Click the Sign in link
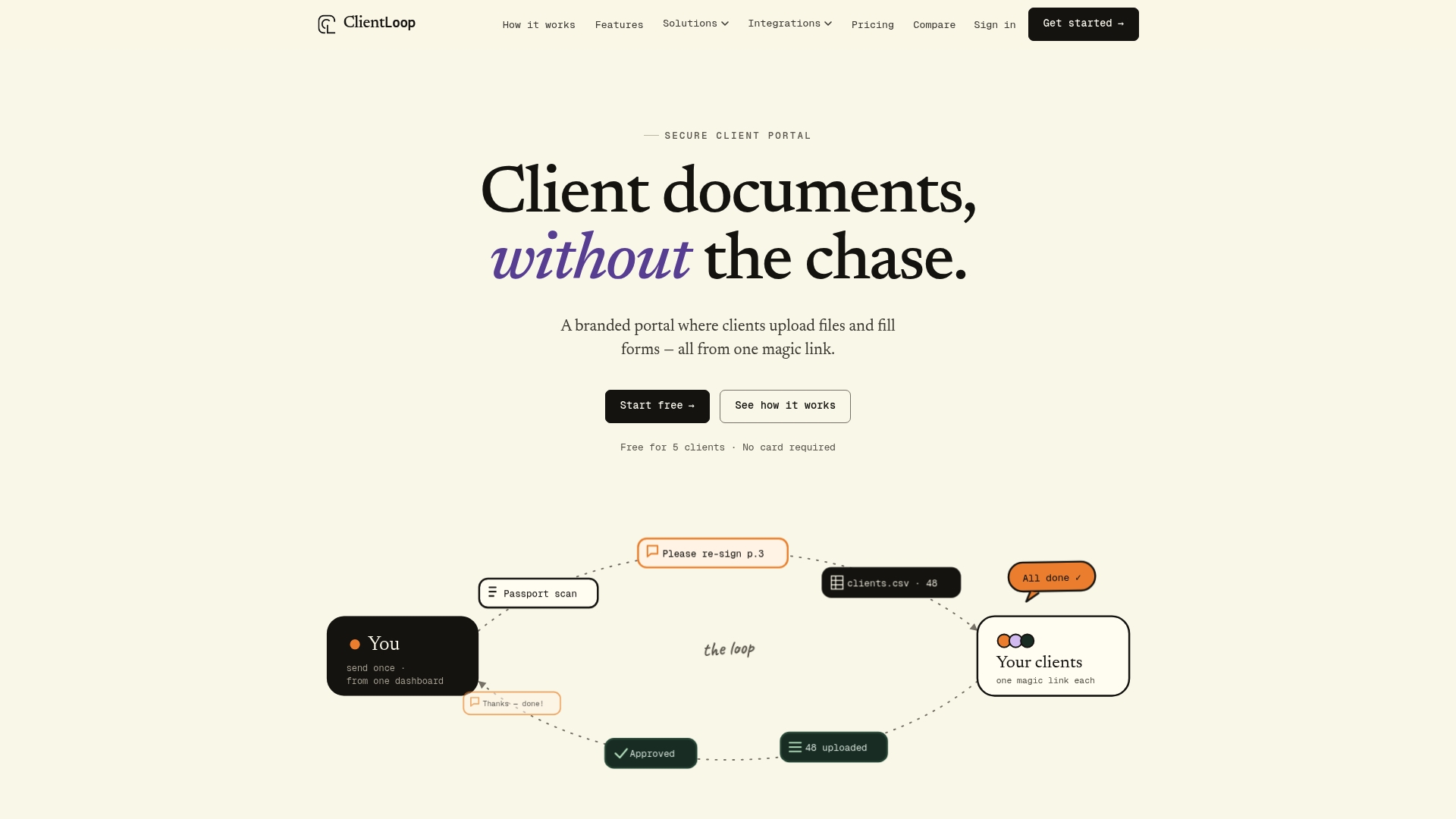 coord(994,25)
